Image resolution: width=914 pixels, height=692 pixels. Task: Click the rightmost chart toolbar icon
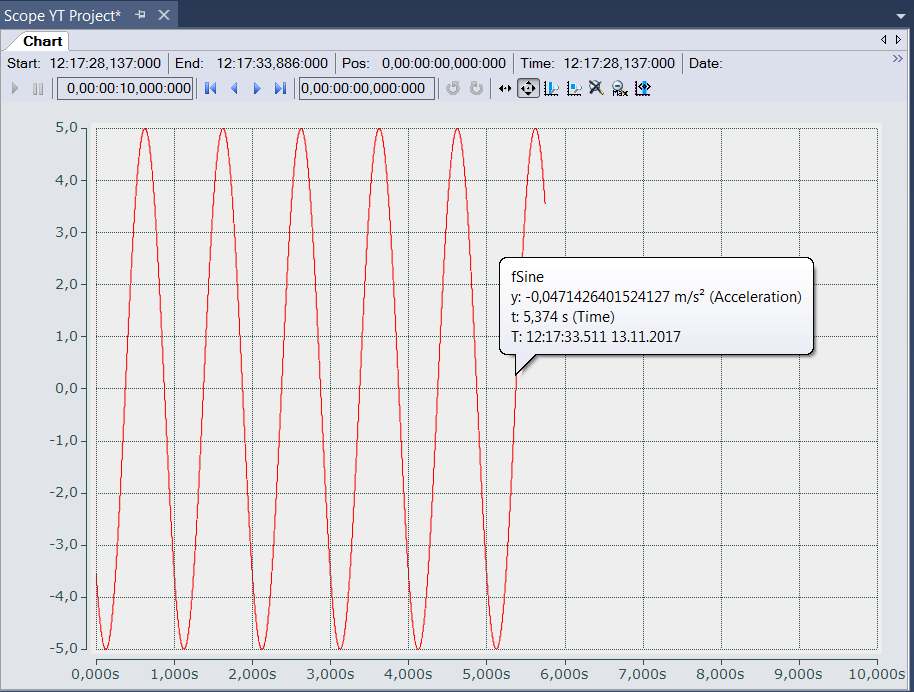tap(642, 89)
